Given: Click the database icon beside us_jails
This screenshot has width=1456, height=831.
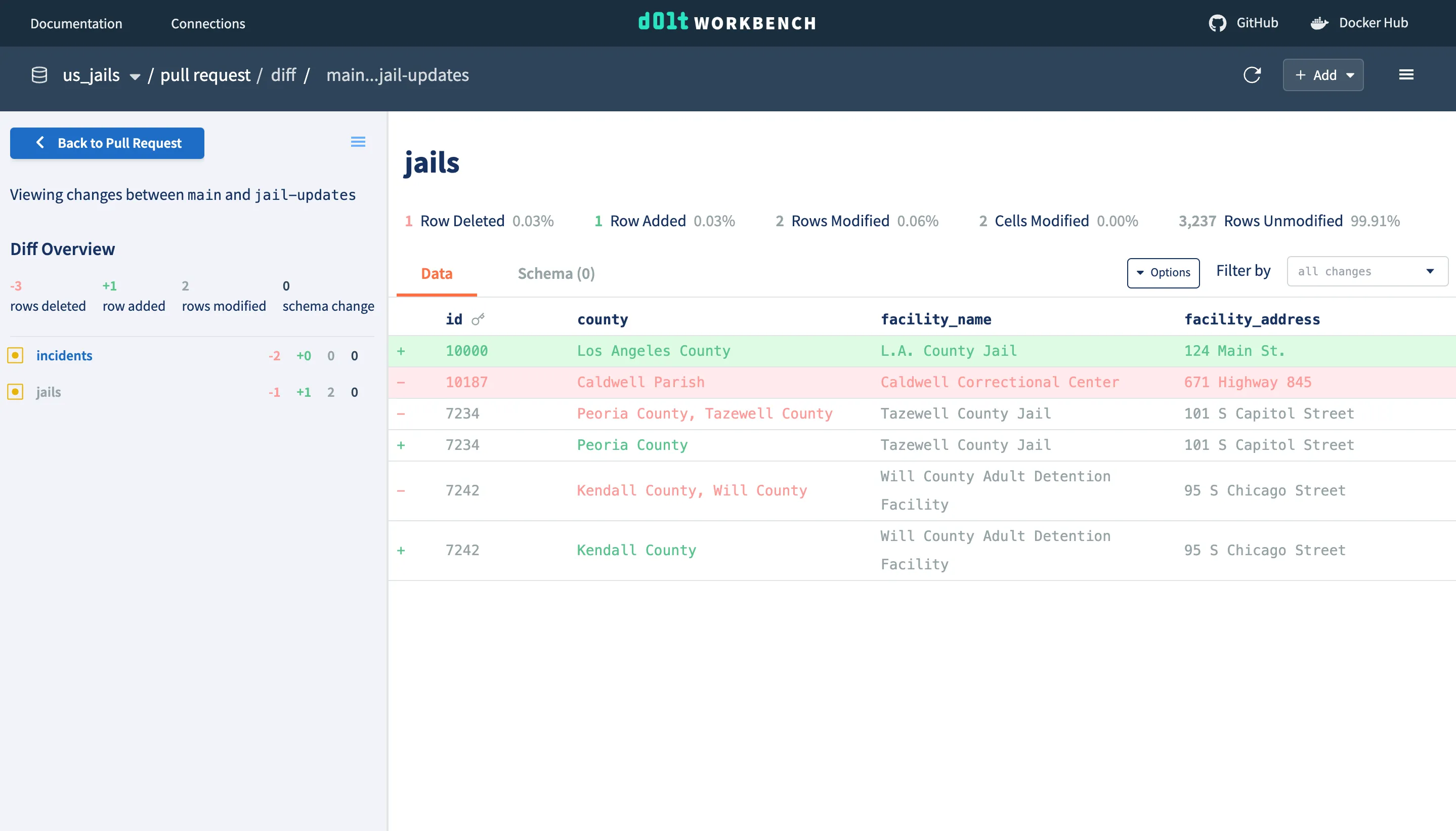Looking at the screenshot, I should pos(39,75).
